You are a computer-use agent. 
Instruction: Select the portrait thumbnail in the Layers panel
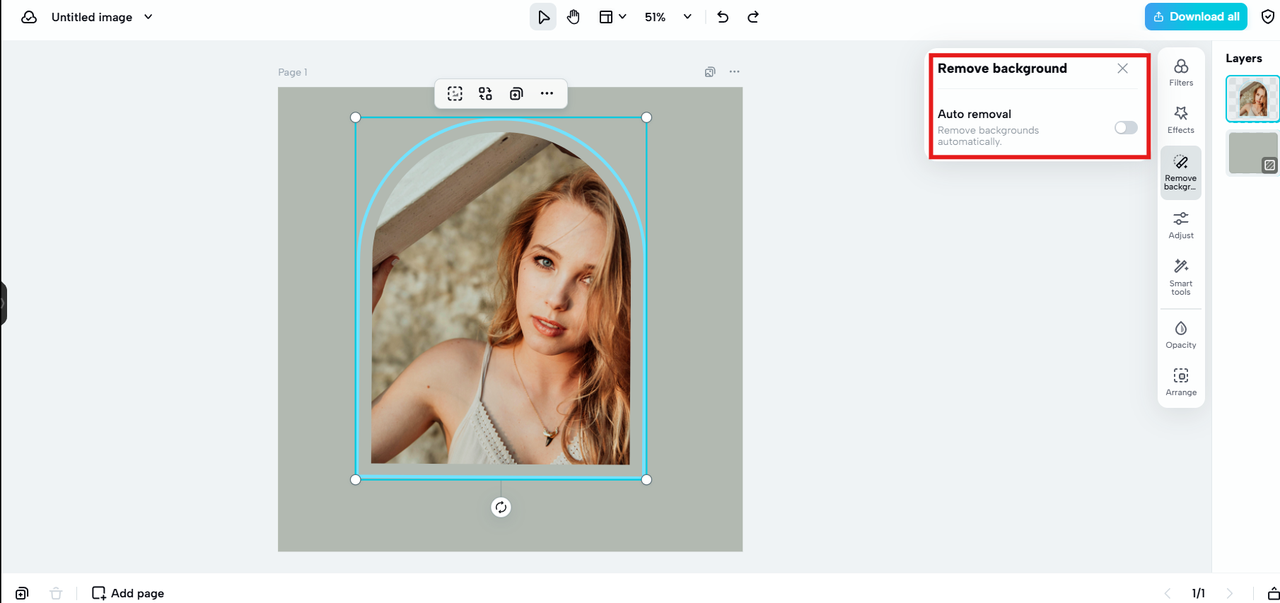(1252, 99)
